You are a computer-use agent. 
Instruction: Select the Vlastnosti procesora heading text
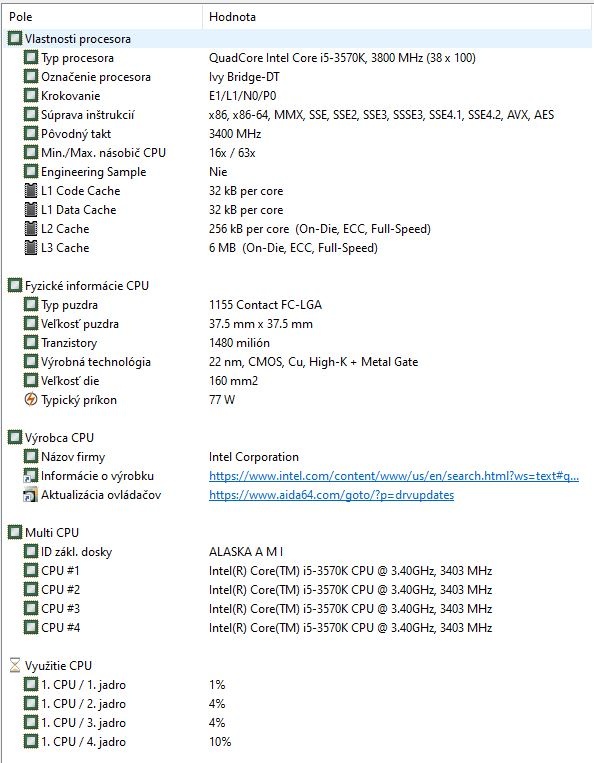tap(78, 38)
